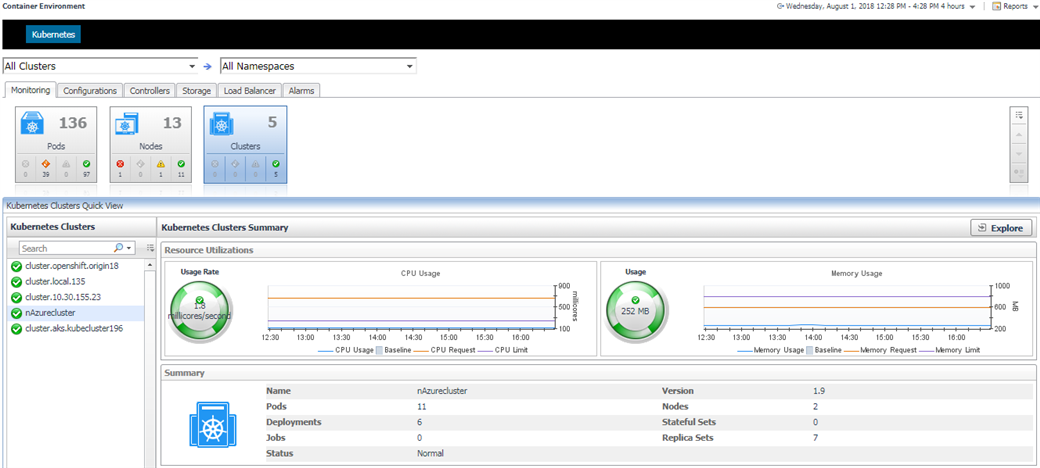
Task: Click the CPU usage rate gauge
Action: [x=200, y=310]
